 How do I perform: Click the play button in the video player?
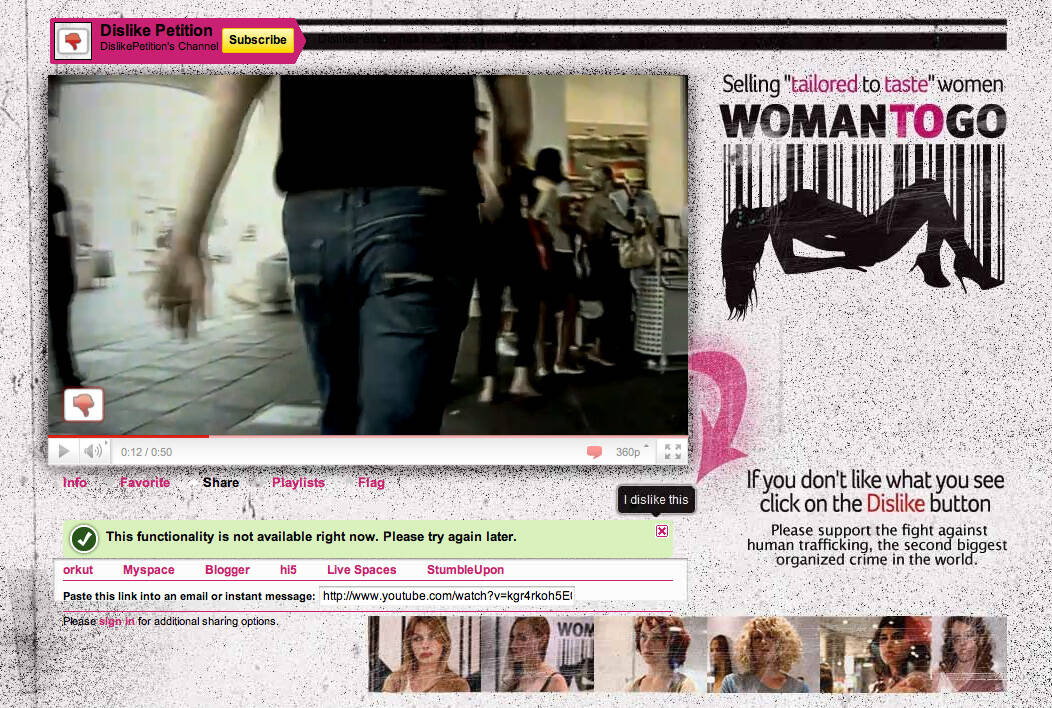[x=64, y=452]
